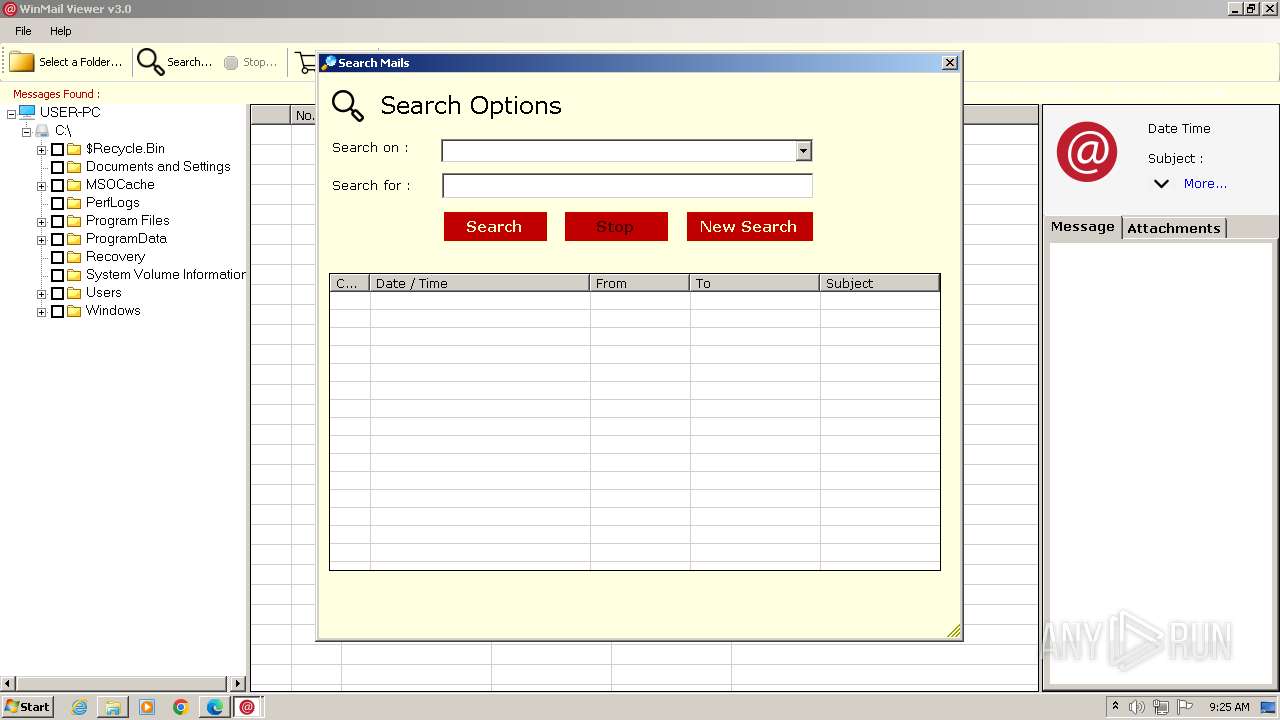
Task: Click the red Stop button
Action: [616, 226]
